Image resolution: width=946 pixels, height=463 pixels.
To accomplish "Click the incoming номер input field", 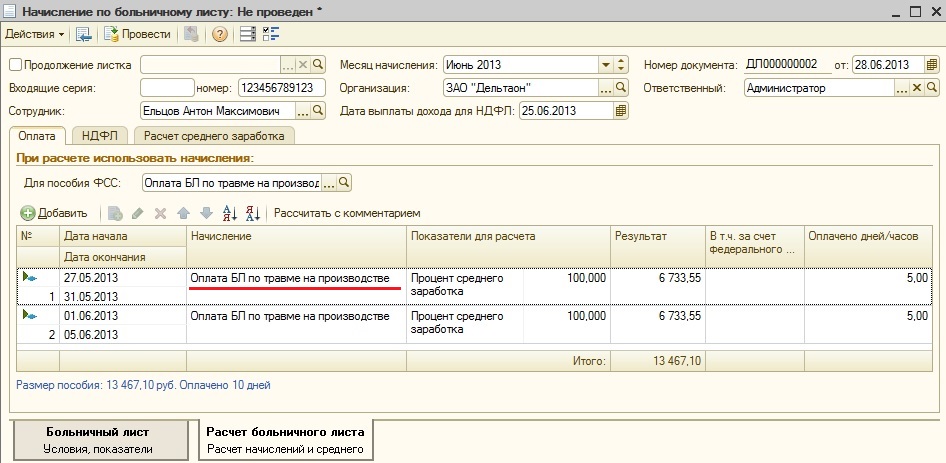I will tap(283, 88).
